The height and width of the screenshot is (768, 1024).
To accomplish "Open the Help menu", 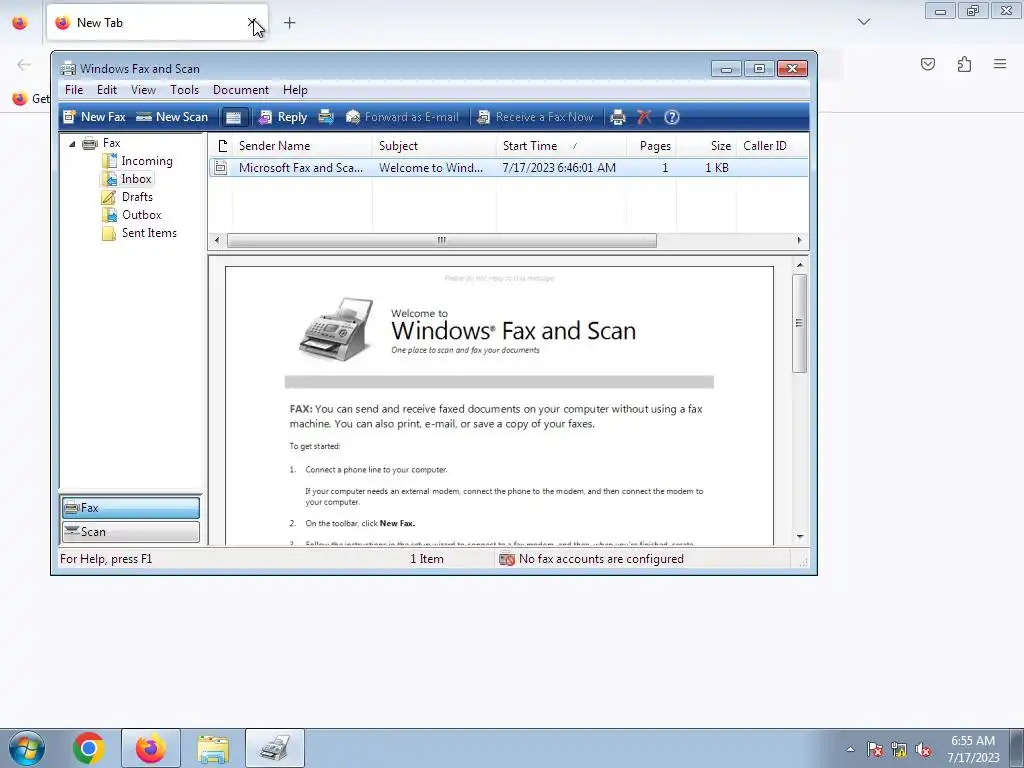I will point(295,89).
